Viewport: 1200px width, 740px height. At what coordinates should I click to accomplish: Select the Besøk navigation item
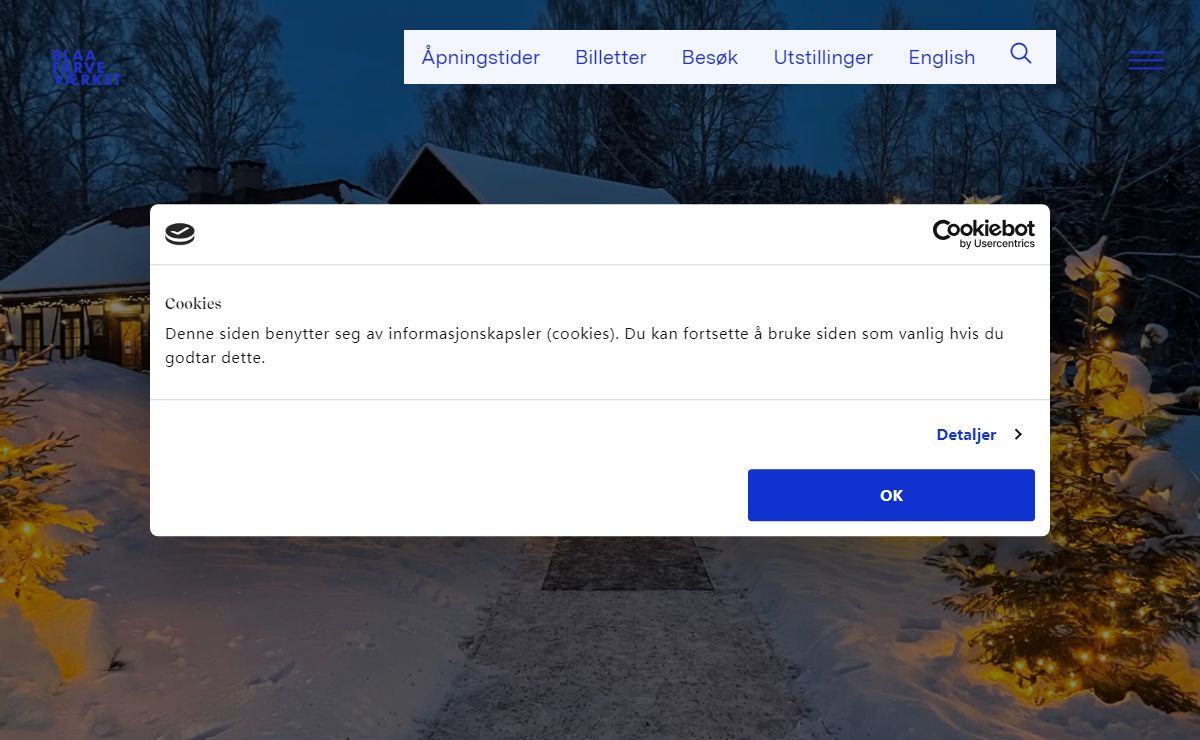coord(710,57)
